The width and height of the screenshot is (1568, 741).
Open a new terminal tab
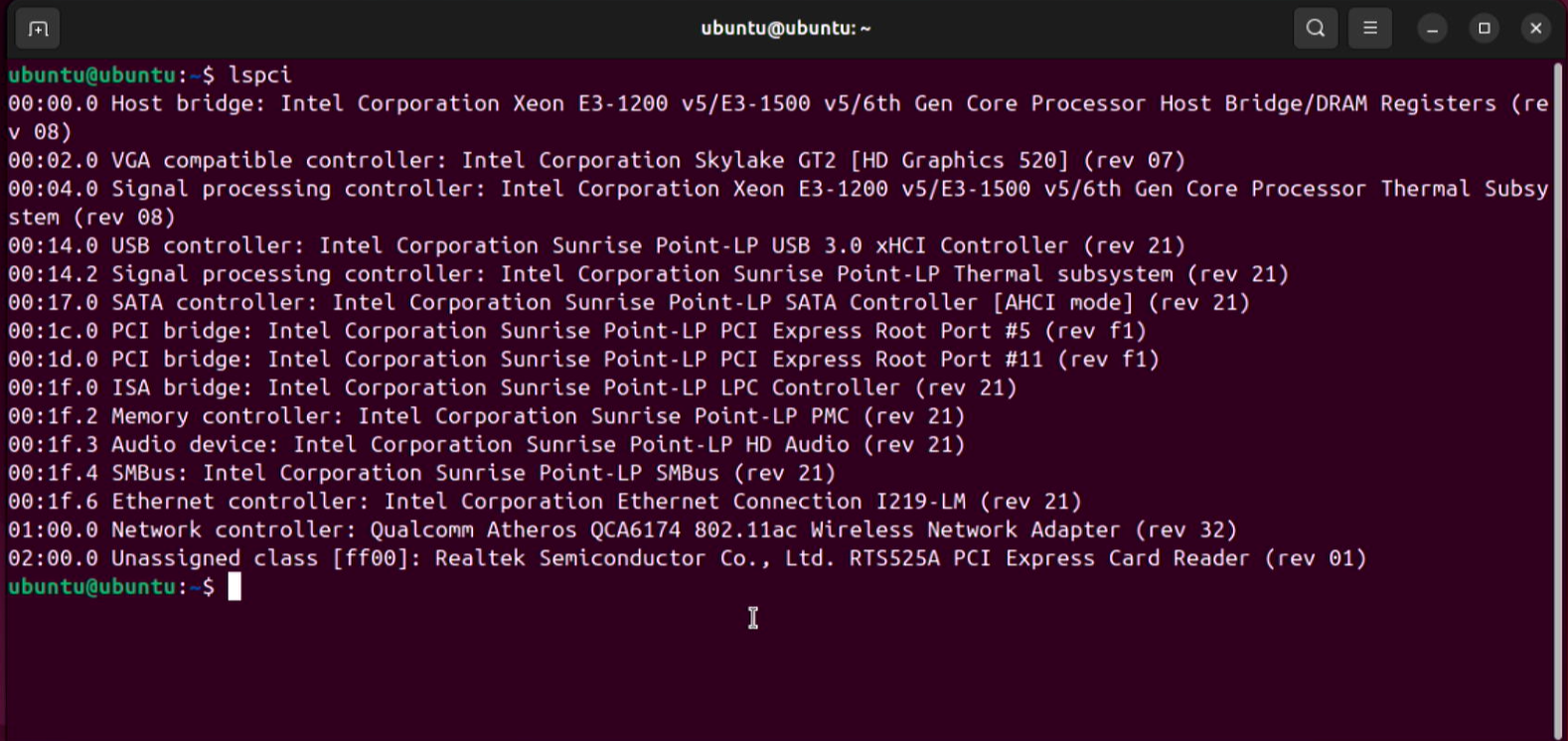[38, 29]
